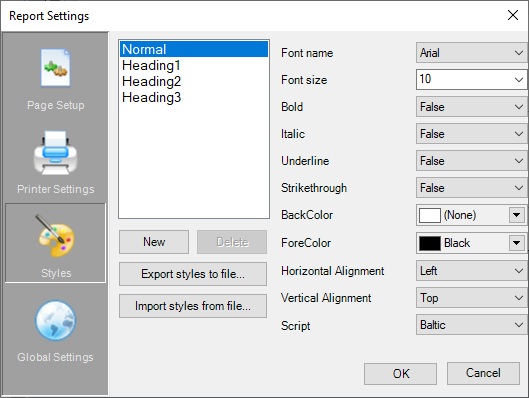Open the Vertical Alignment dropdown
The height and width of the screenshot is (398, 529).
click(x=471, y=298)
